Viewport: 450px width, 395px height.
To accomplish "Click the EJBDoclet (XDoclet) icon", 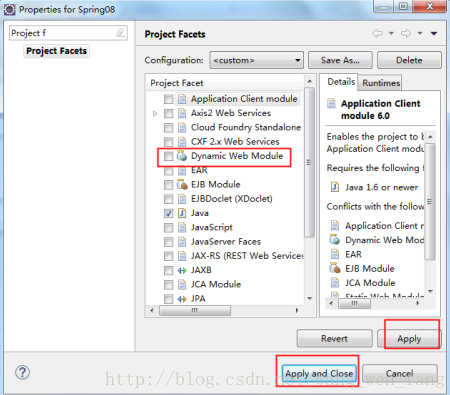I will [182, 199].
